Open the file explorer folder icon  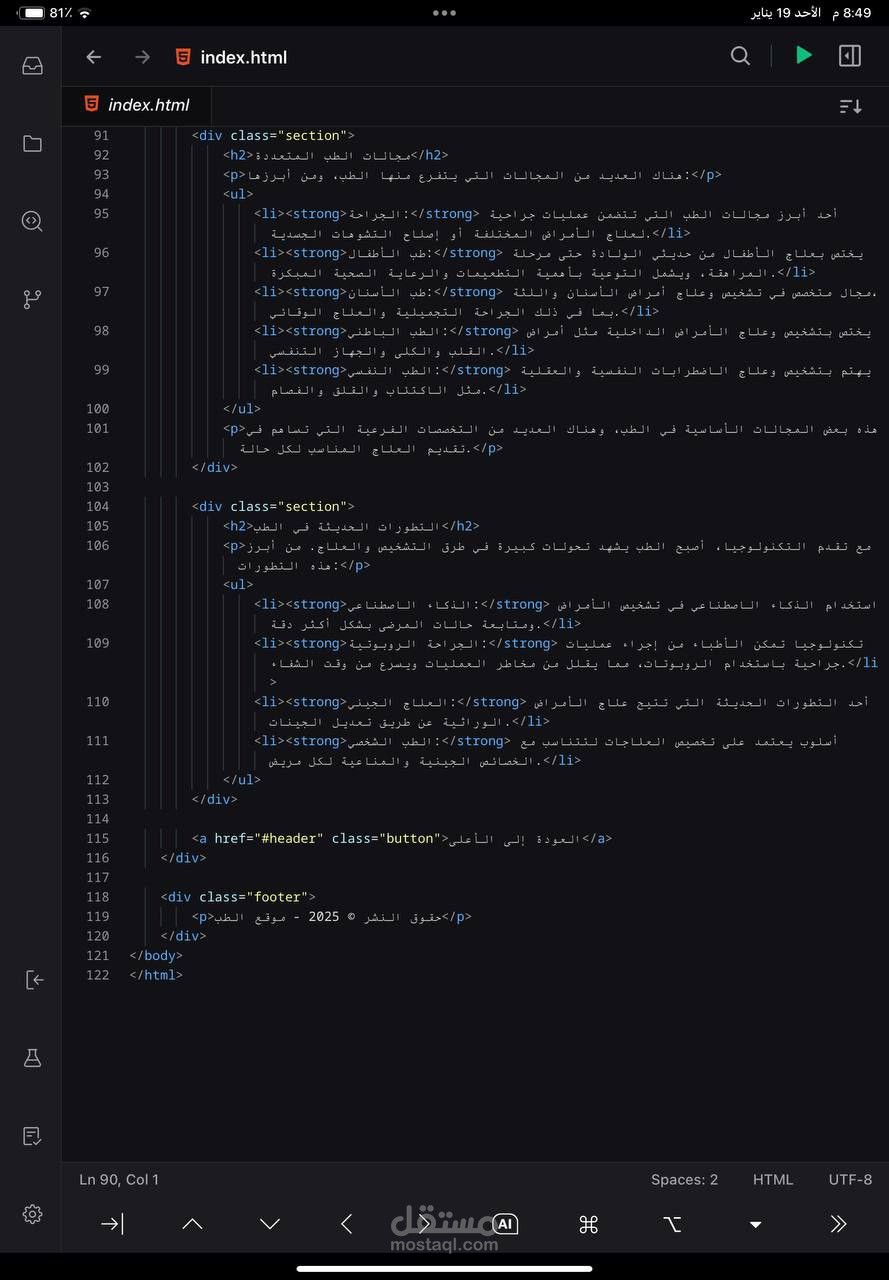point(32,144)
